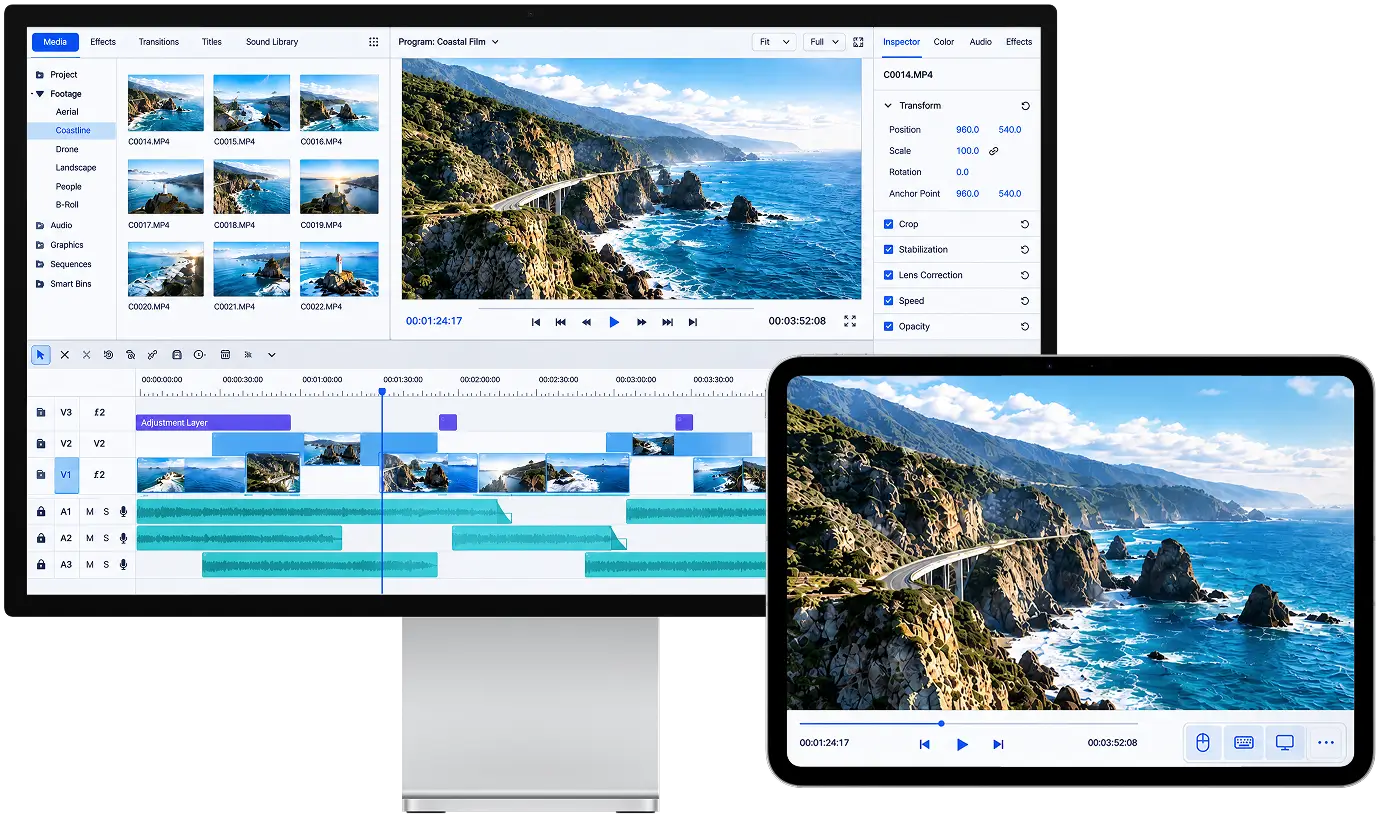1380x818 pixels.
Task: Select the Adjustment Layer clip on V3
Action: click(x=213, y=423)
